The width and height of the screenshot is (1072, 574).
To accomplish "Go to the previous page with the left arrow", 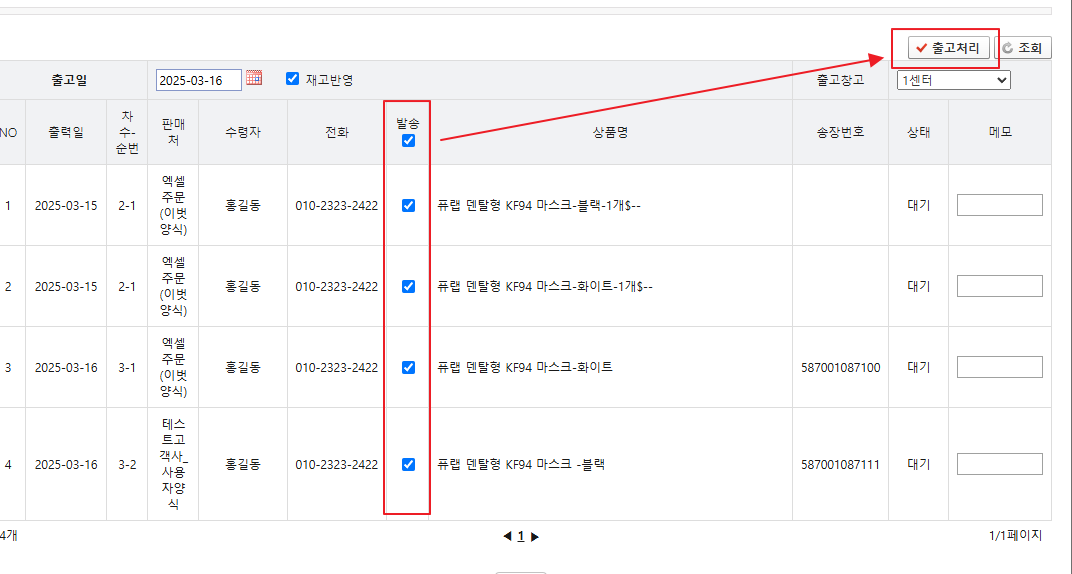I will pyautogui.click(x=507, y=536).
